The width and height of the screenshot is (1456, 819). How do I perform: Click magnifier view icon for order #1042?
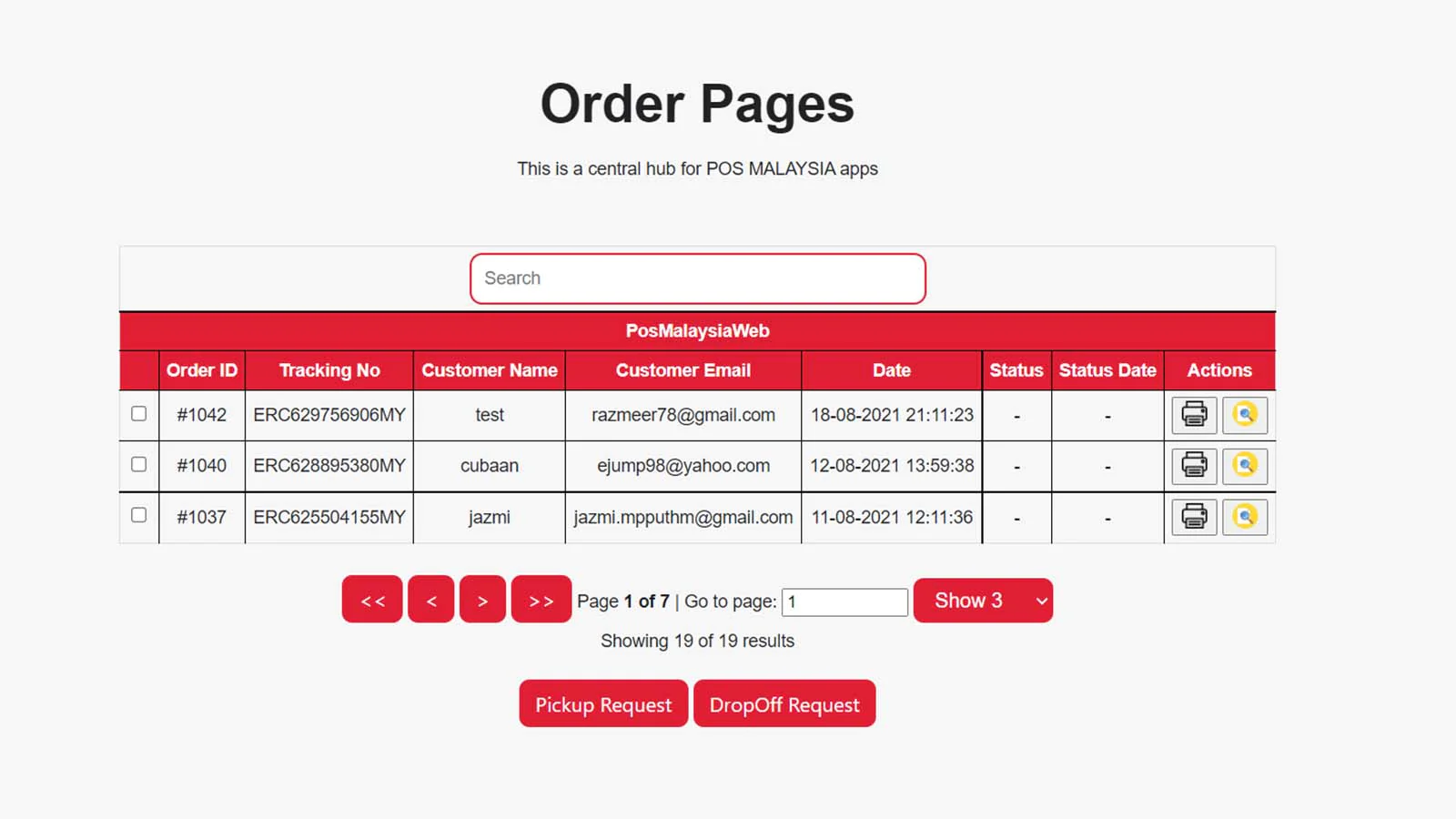1244,415
